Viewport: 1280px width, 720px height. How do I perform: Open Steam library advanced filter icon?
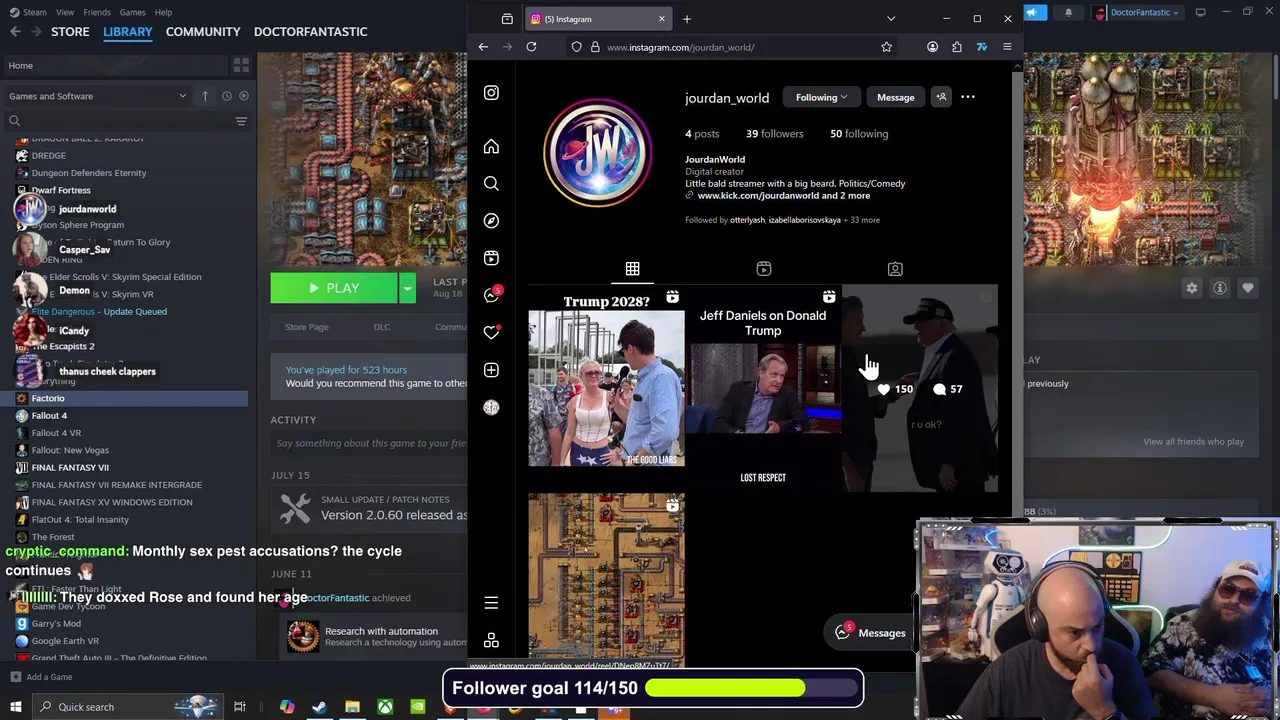[x=241, y=121]
